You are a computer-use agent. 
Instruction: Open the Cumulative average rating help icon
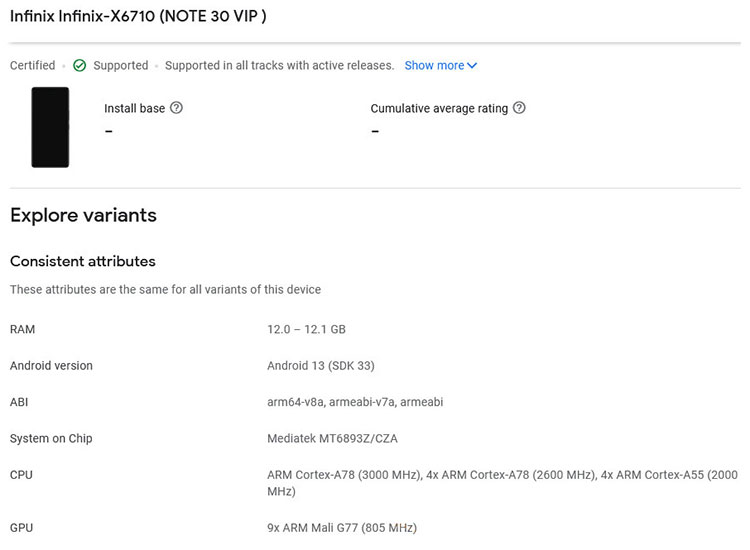(519, 108)
